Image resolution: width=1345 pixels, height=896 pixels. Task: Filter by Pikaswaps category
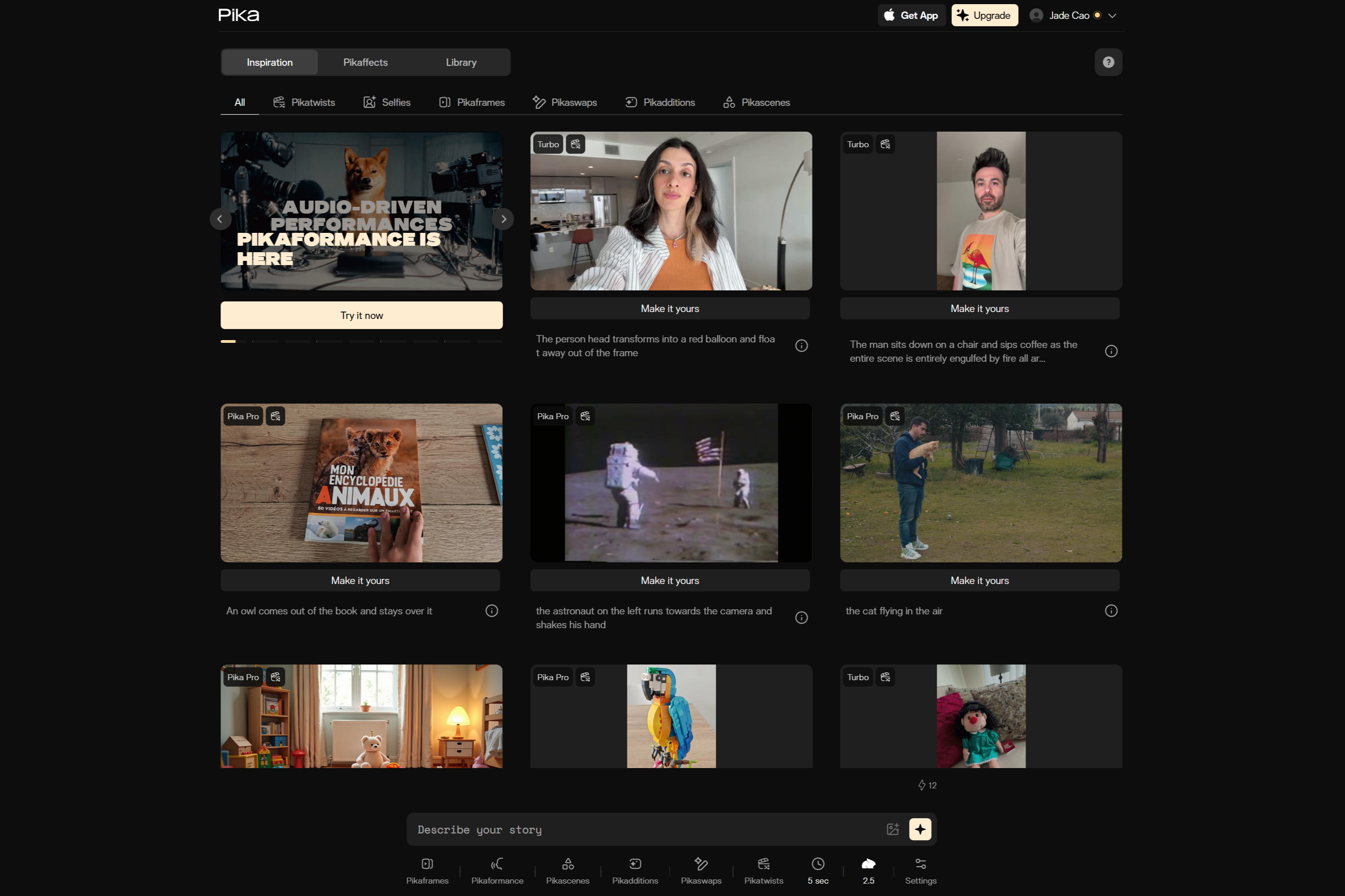click(x=565, y=102)
